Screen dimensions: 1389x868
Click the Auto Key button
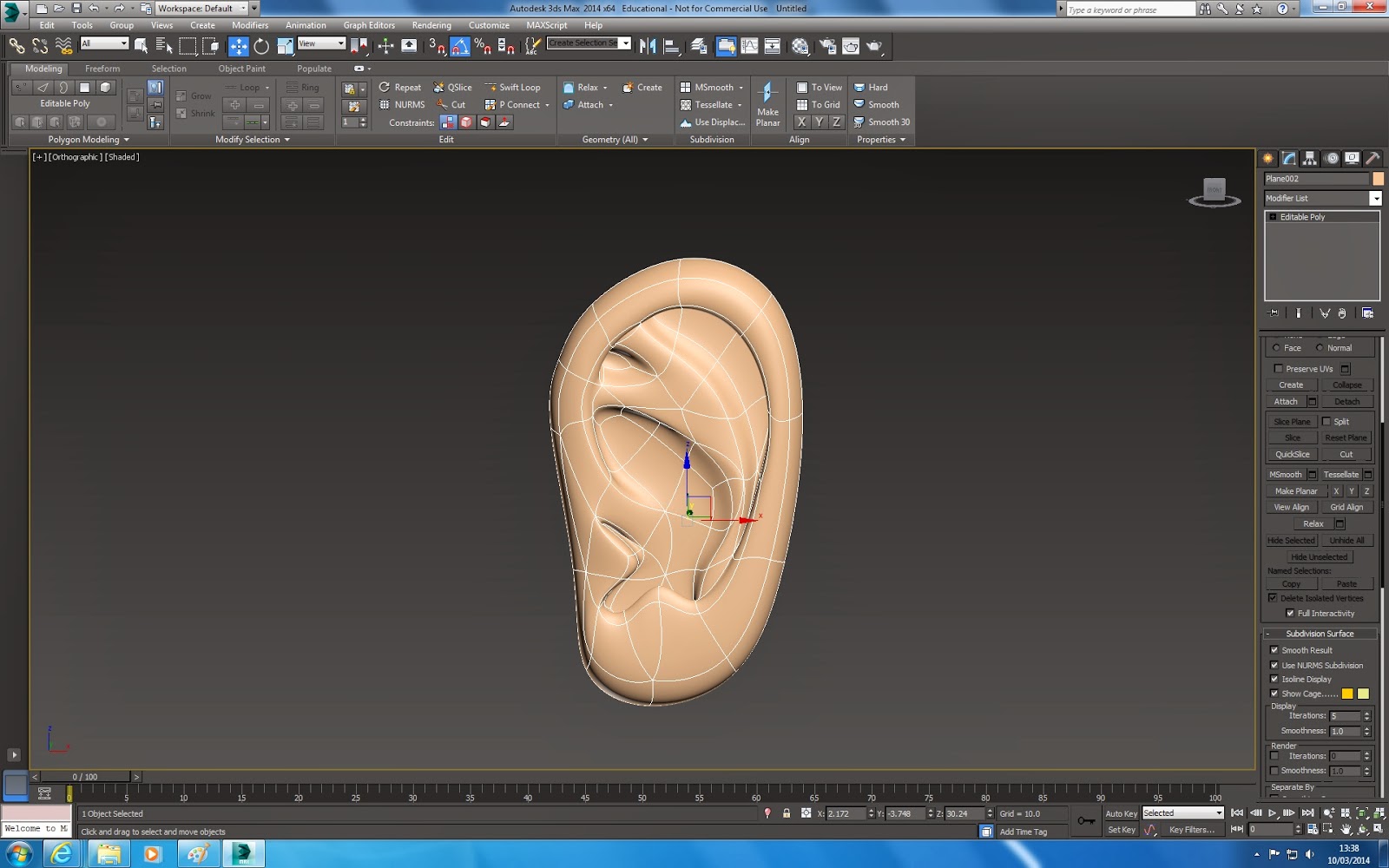click(x=1121, y=813)
